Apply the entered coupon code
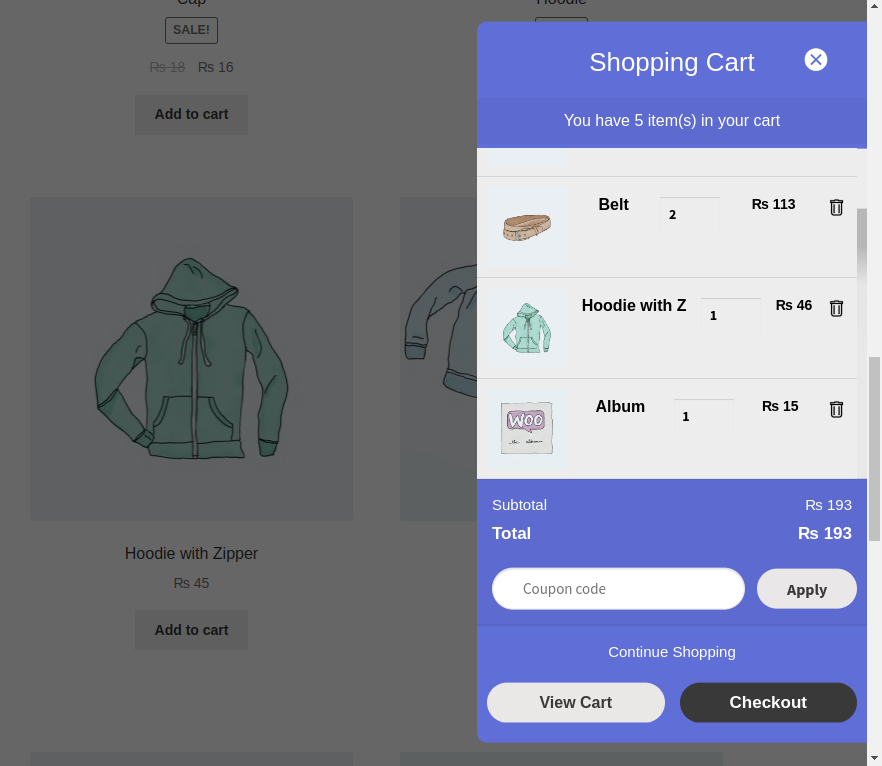Image resolution: width=882 pixels, height=766 pixels. click(806, 588)
